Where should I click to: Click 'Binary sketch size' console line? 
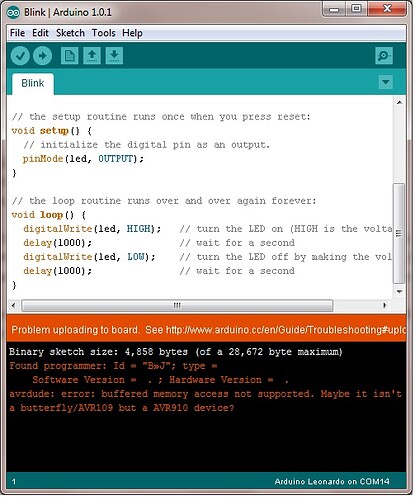176,352
